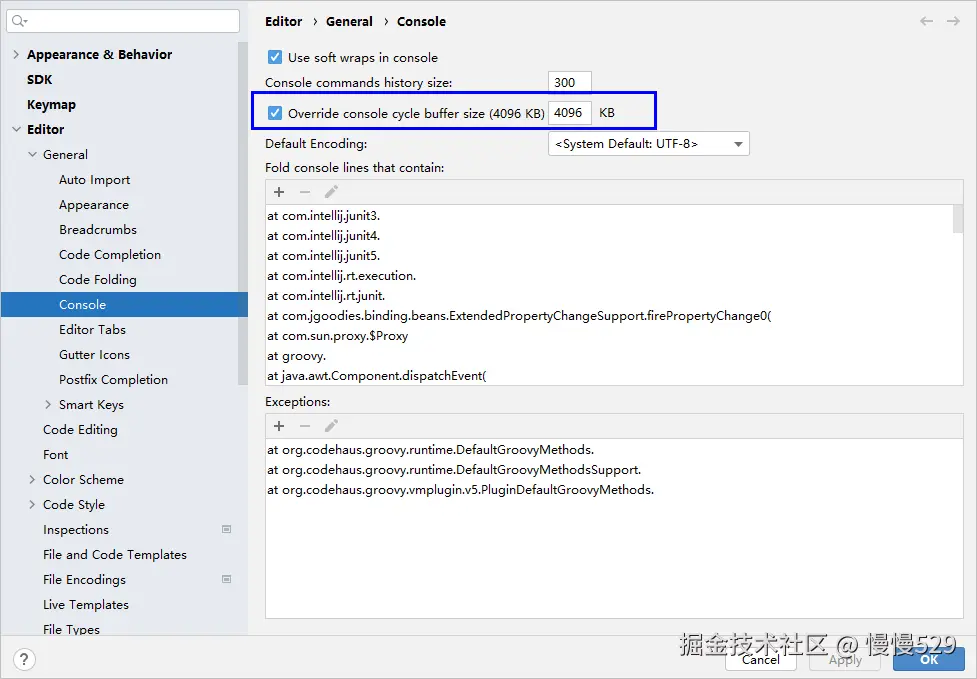
Task: Open help with the question mark button
Action: (x=24, y=659)
